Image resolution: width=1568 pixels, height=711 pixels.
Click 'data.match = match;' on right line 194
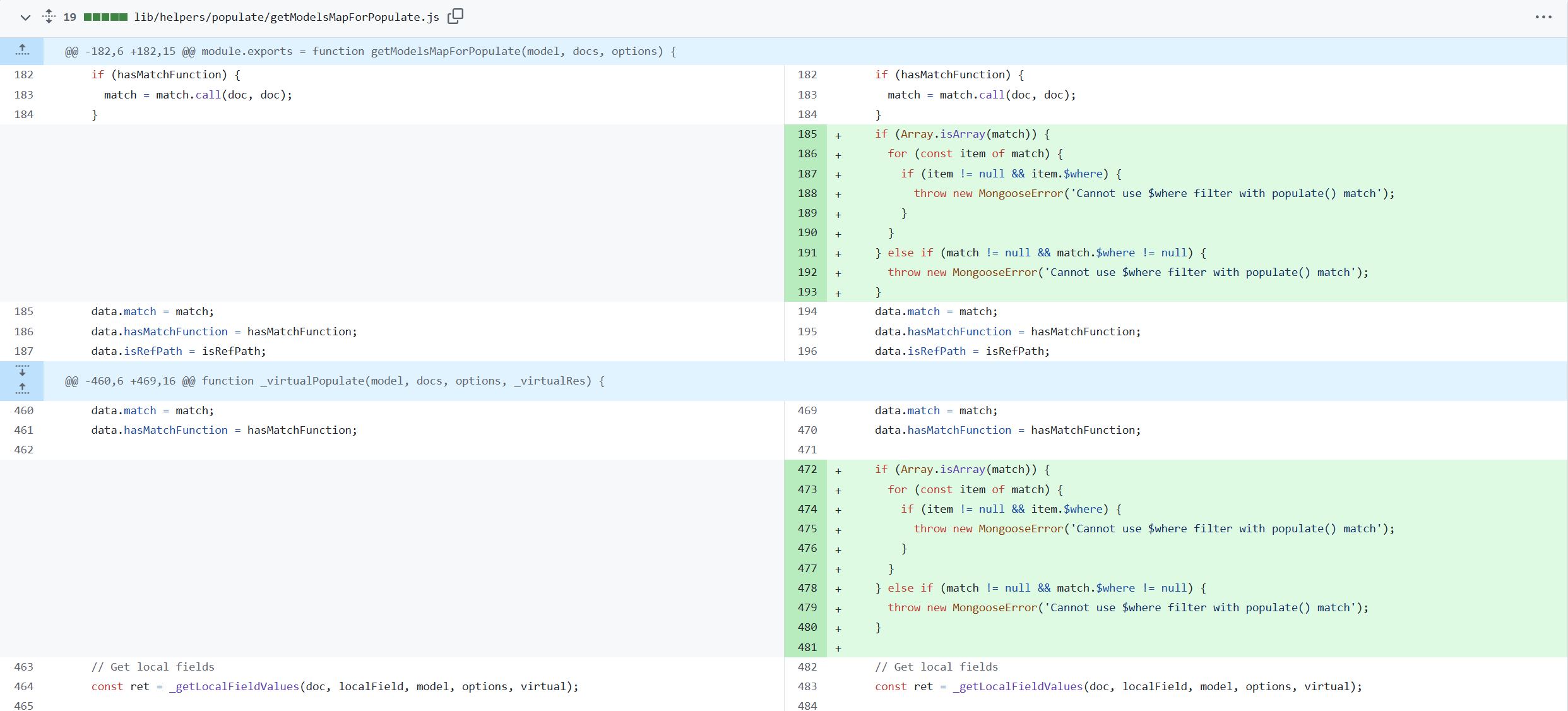(936, 311)
